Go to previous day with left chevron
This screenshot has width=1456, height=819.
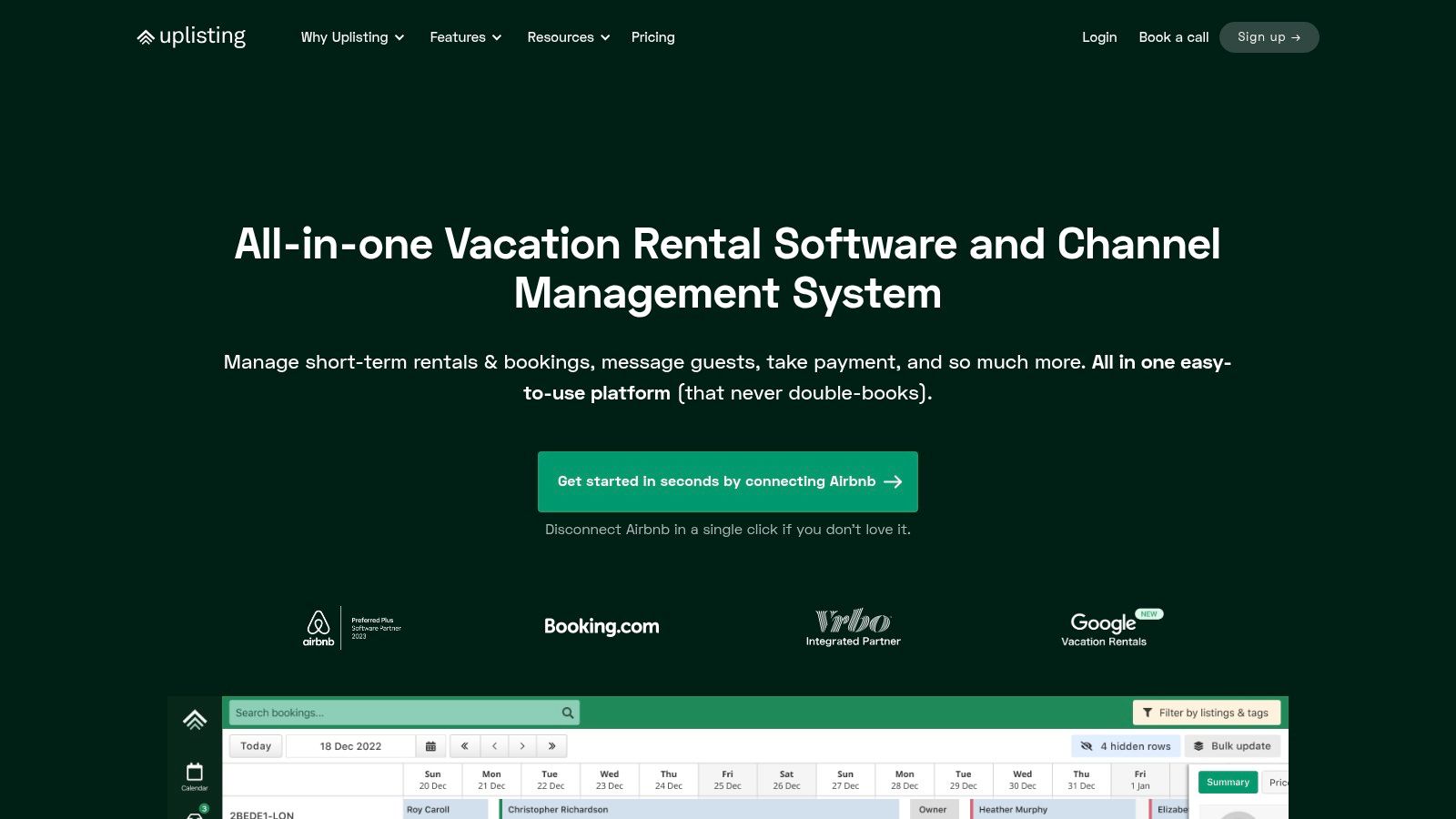tap(494, 746)
